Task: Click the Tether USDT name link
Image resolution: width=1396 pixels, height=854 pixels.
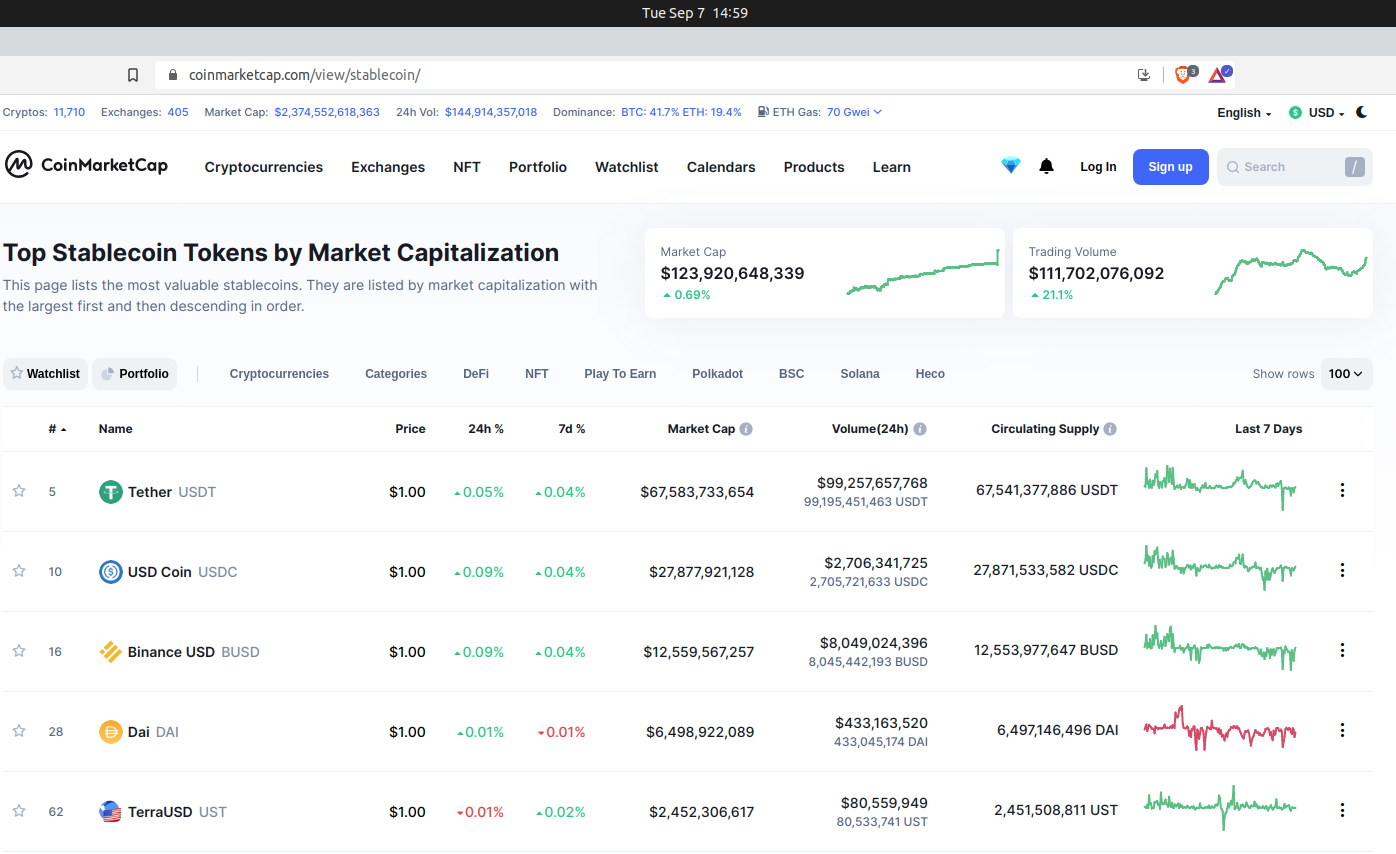Action: [x=172, y=492]
